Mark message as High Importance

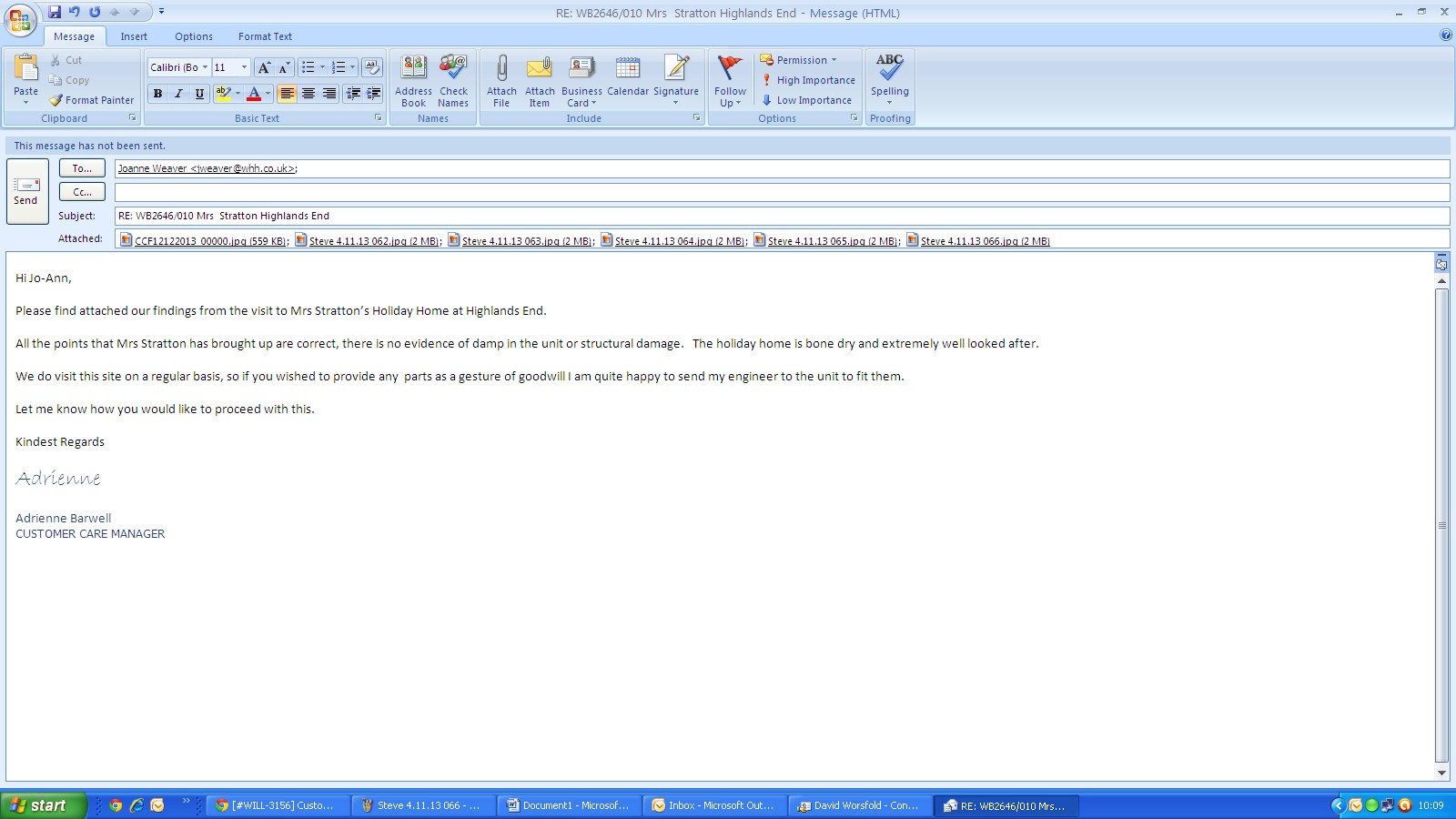(808, 80)
